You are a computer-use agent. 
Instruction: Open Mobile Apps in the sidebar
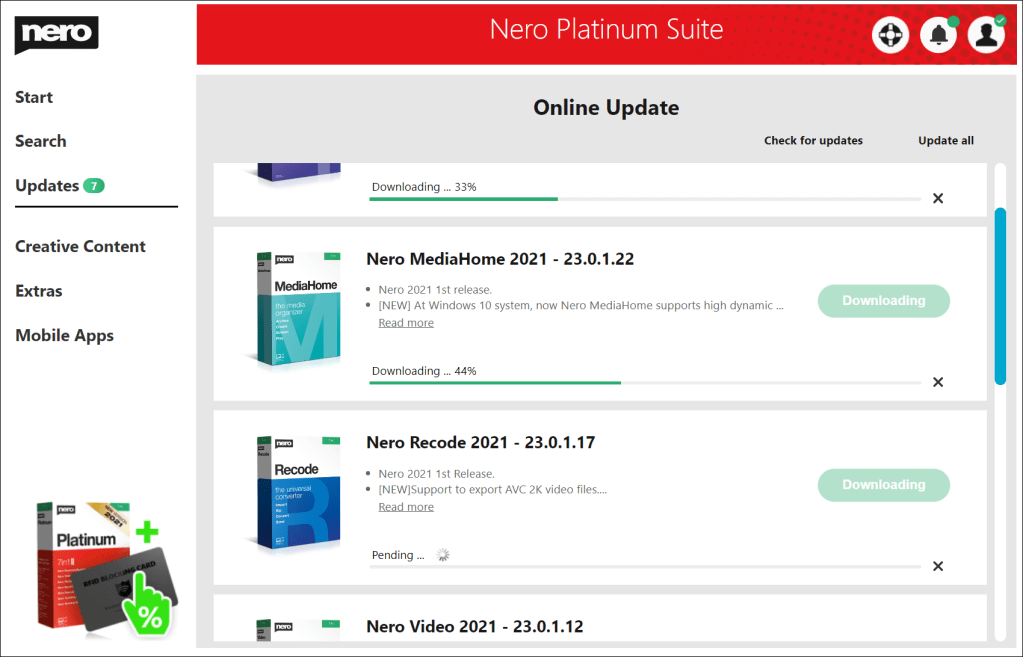pyautogui.click(x=64, y=336)
